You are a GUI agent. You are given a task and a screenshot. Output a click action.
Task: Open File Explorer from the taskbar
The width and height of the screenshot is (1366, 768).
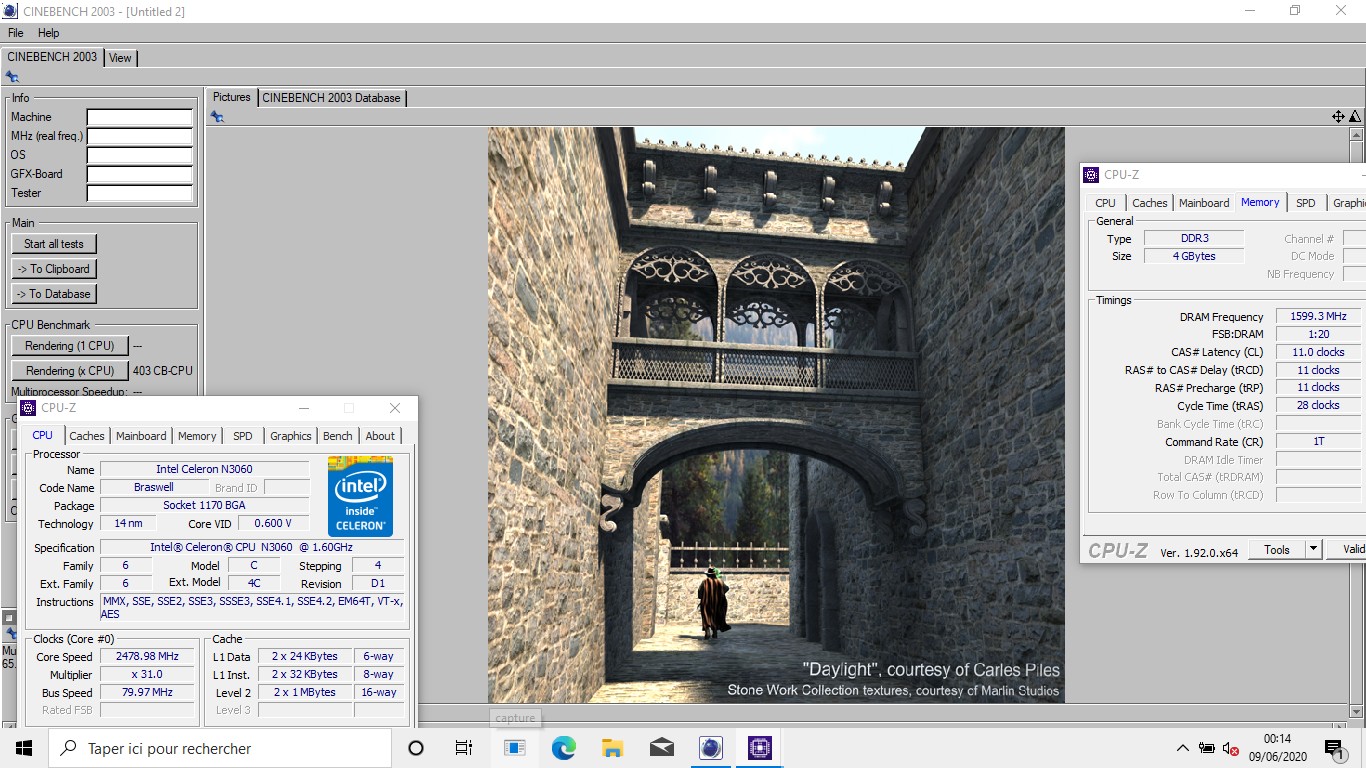pyautogui.click(x=613, y=748)
